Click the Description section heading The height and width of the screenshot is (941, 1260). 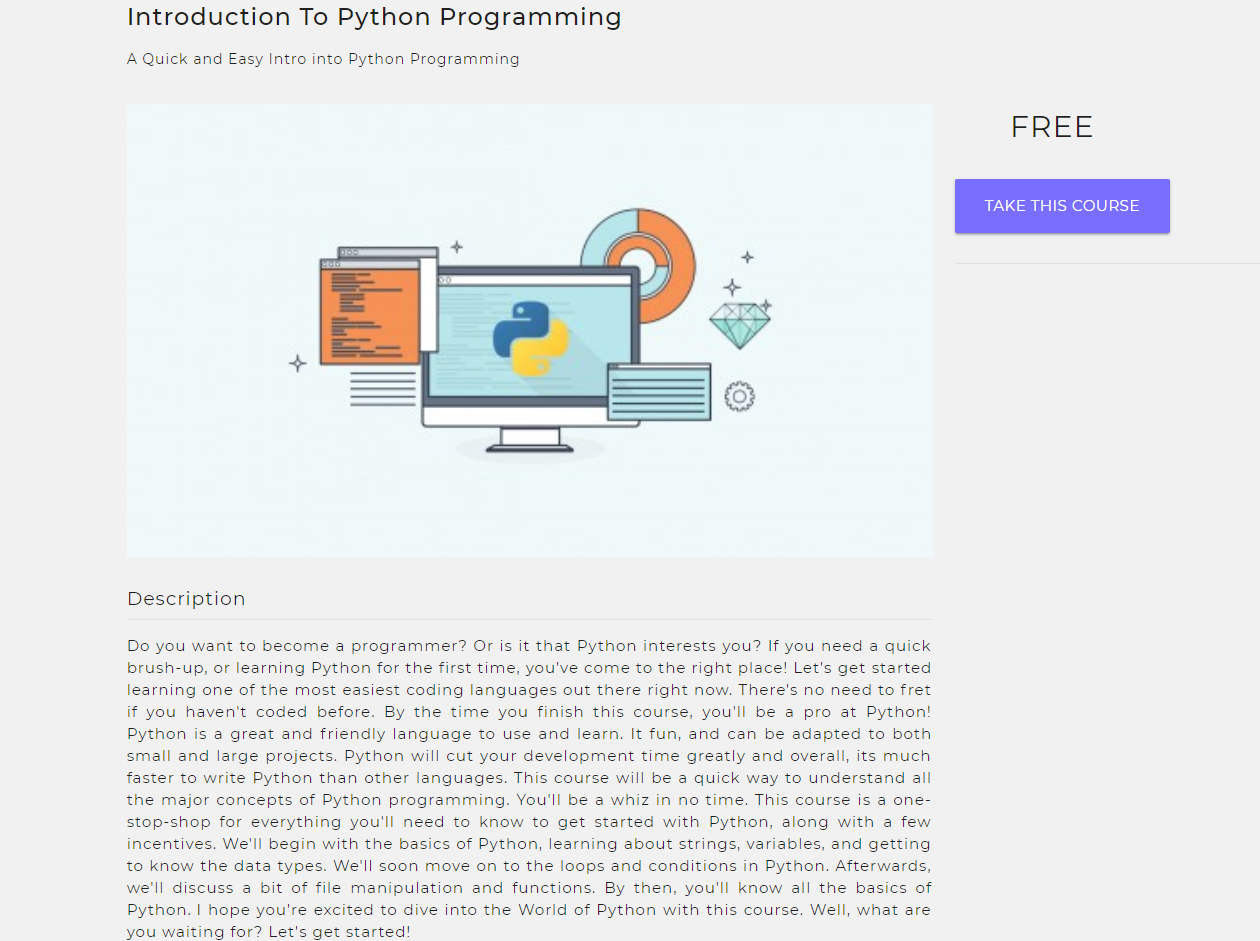click(x=186, y=598)
